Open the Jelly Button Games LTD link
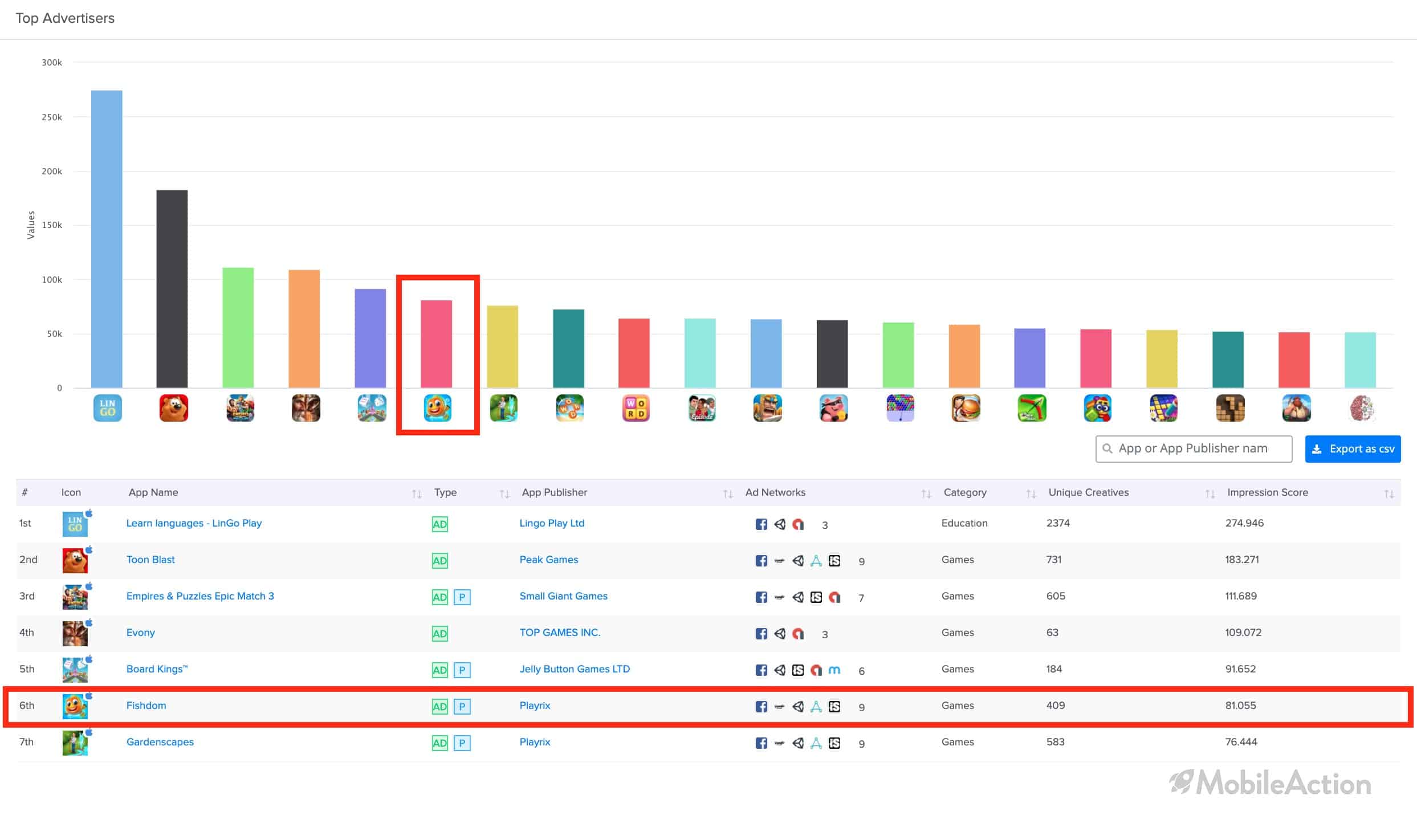Screen dimensions: 1417x840 tap(575, 669)
